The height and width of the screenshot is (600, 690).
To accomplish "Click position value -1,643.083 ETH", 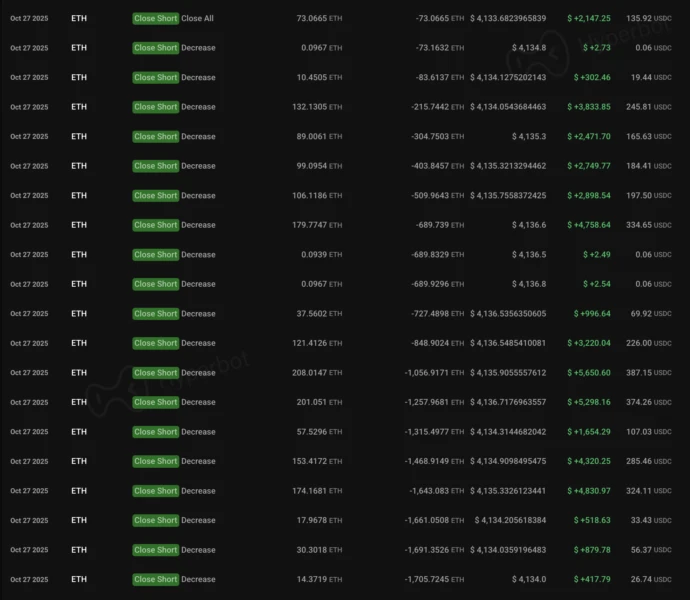I will coord(437,490).
